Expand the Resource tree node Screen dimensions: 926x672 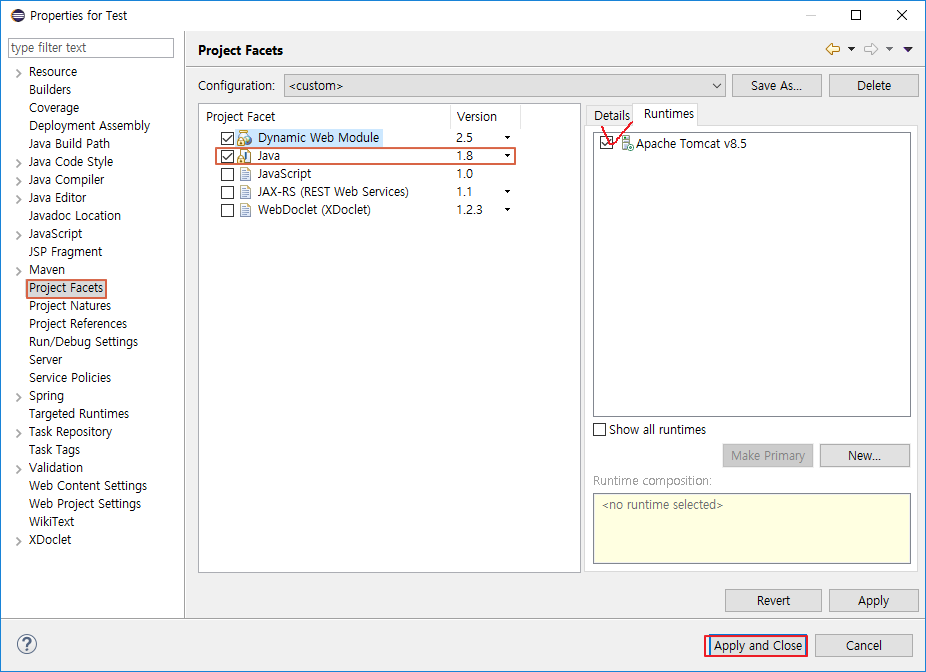click(18, 73)
